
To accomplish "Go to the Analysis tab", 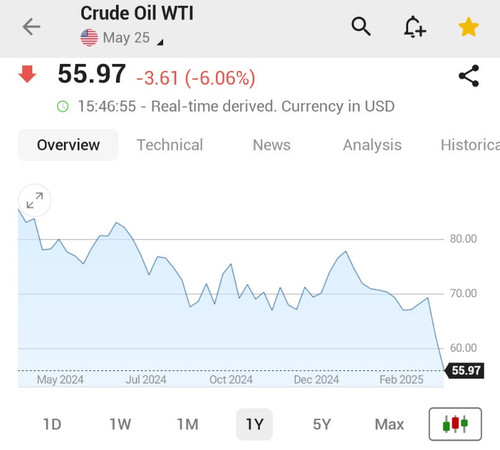I will click(x=372, y=145).
